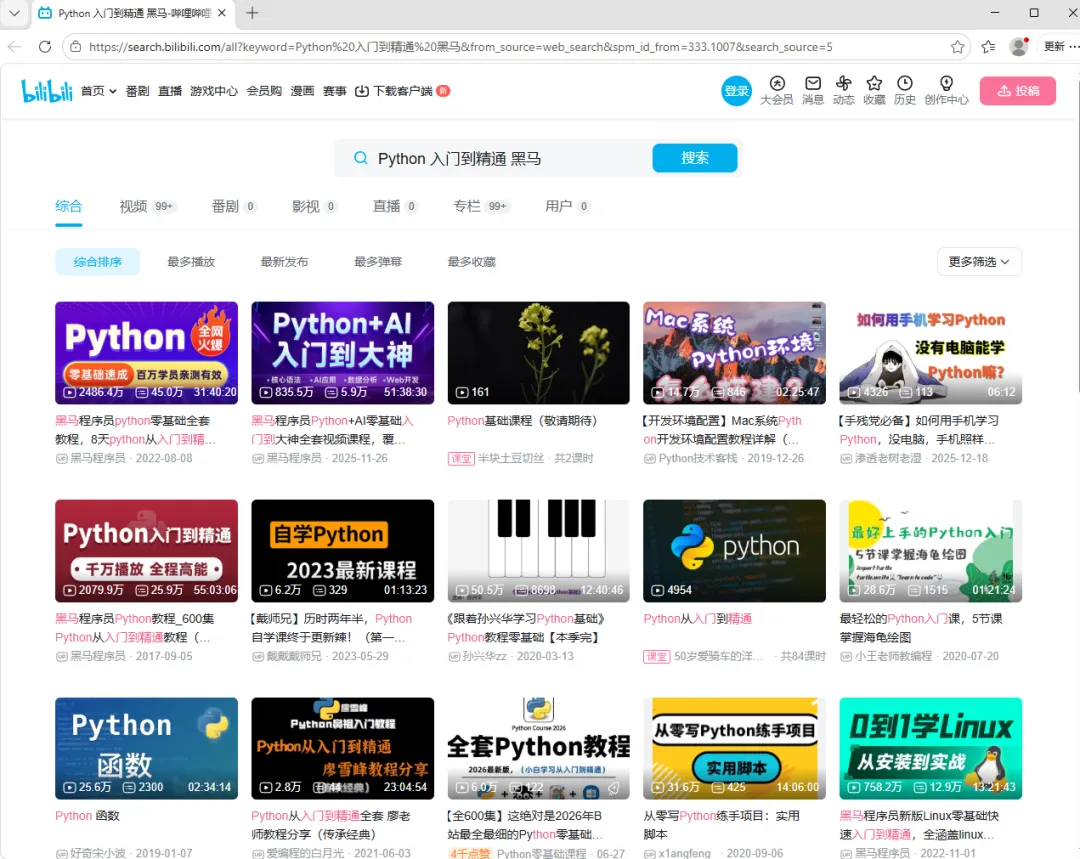
Task: Switch to the 视频 99+ tab
Action: [147, 206]
